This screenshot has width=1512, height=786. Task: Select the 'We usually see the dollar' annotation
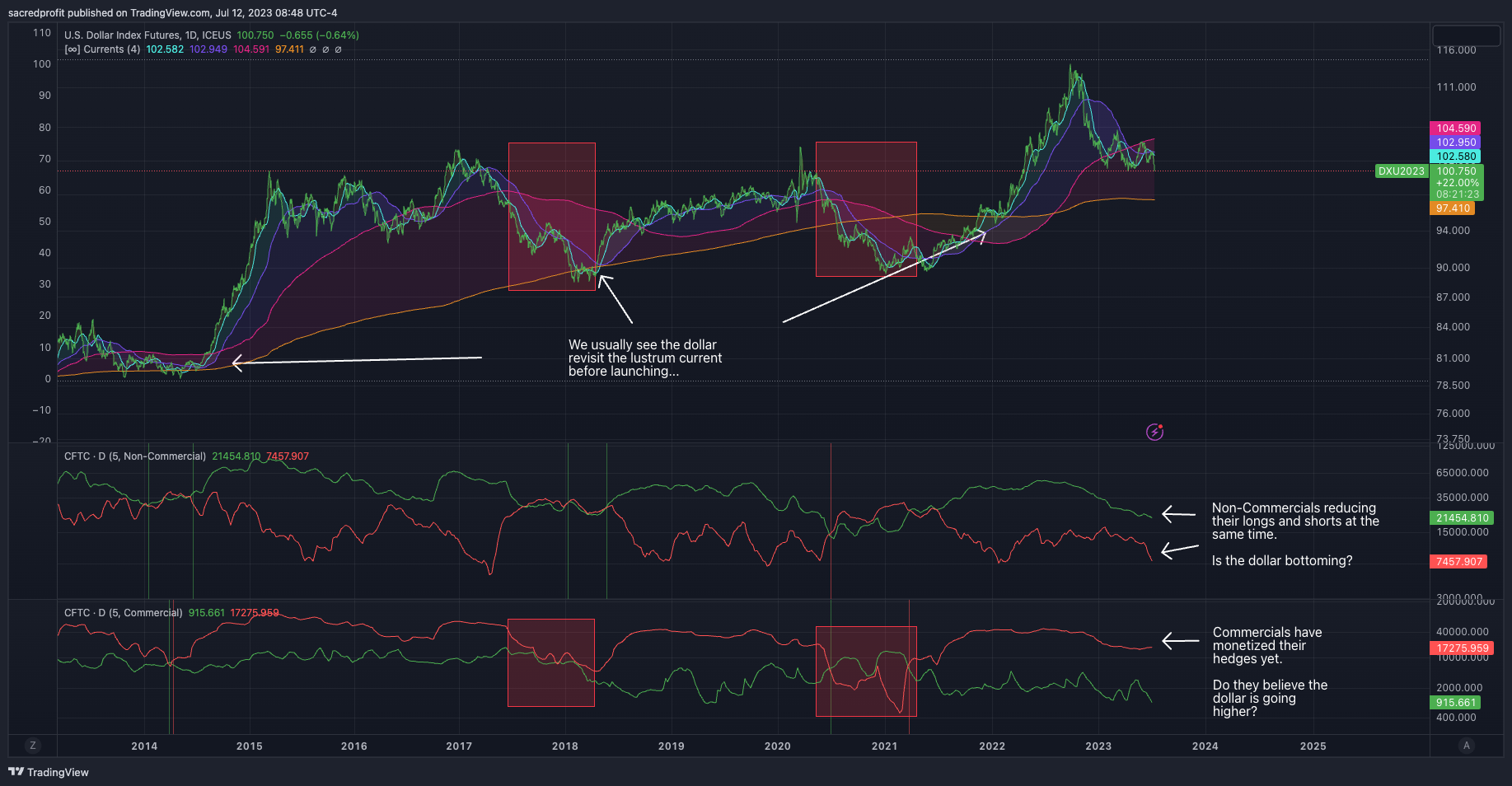pos(645,358)
